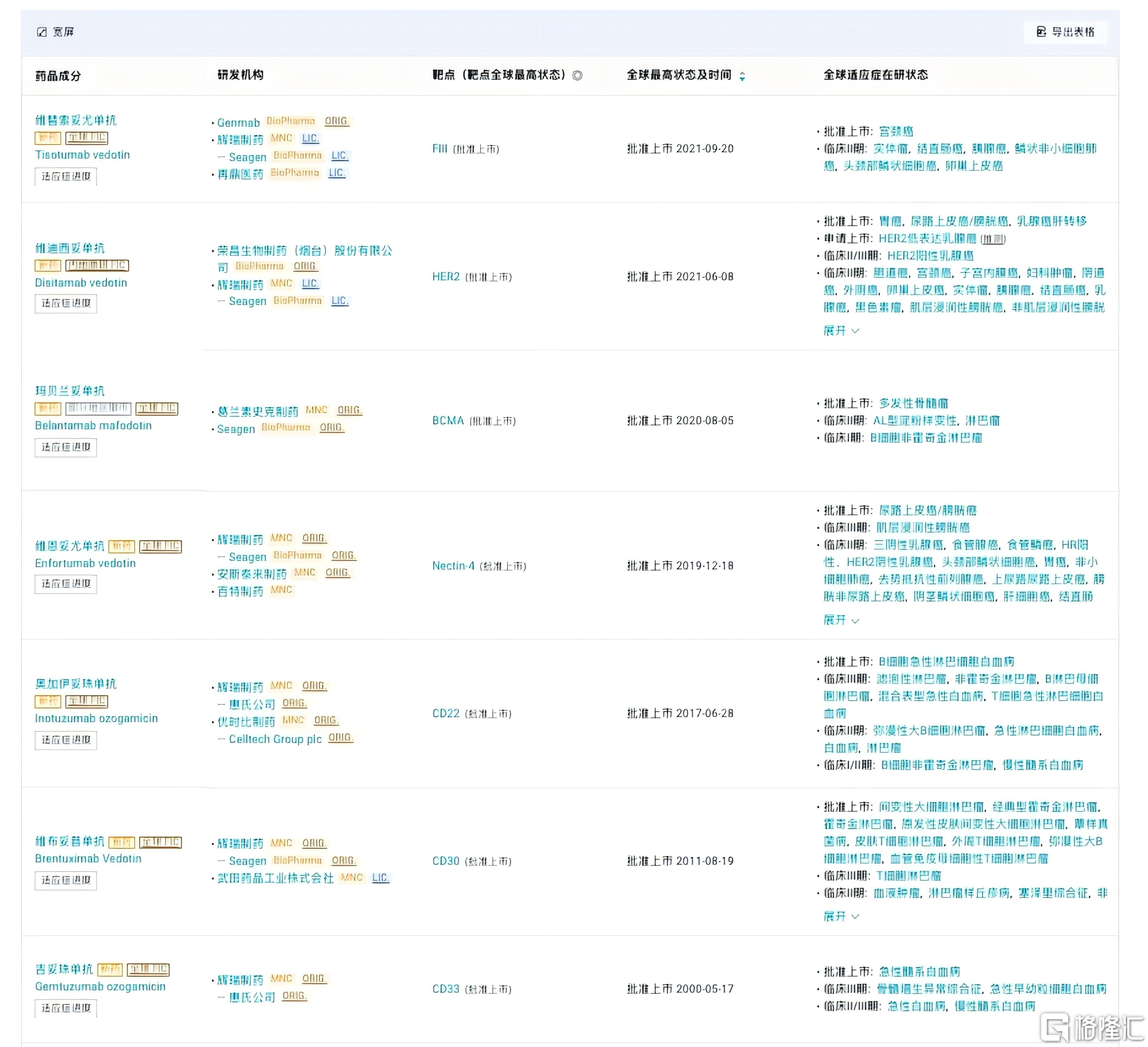Open the Belantamab mafodotin drug link
1148x1047 pixels.
(94, 426)
